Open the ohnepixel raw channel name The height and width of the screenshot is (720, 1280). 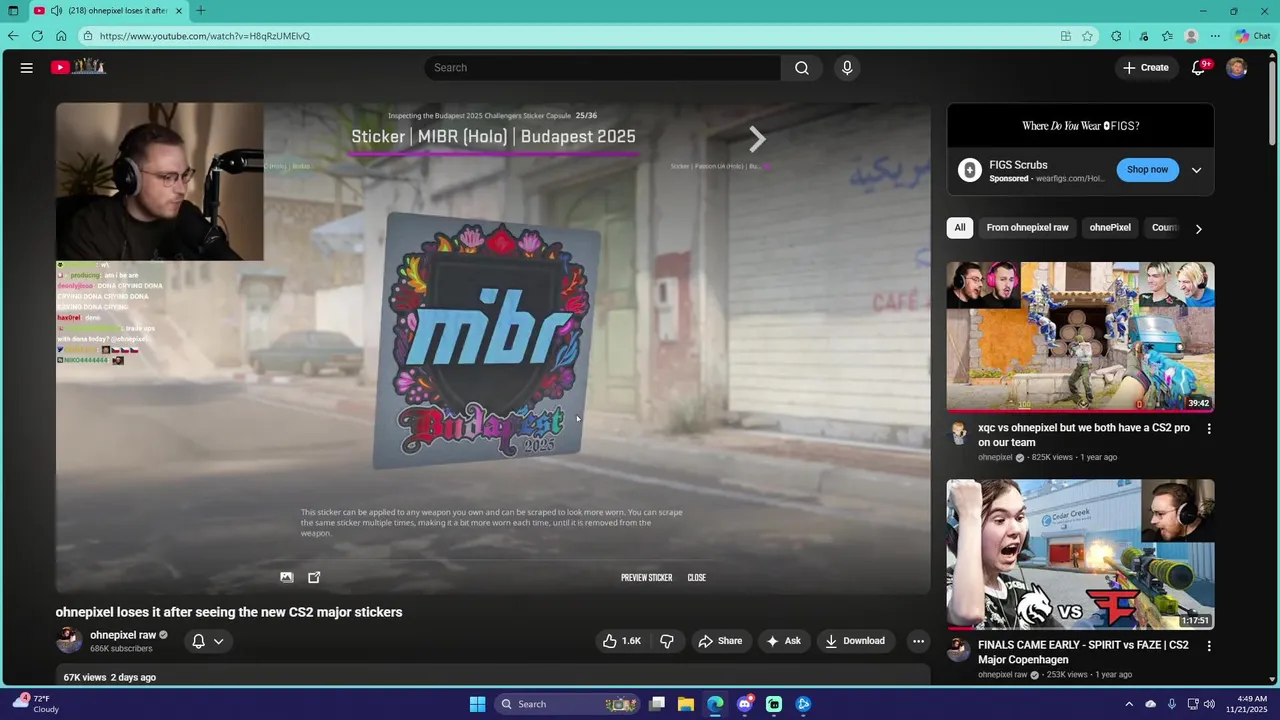pos(123,635)
